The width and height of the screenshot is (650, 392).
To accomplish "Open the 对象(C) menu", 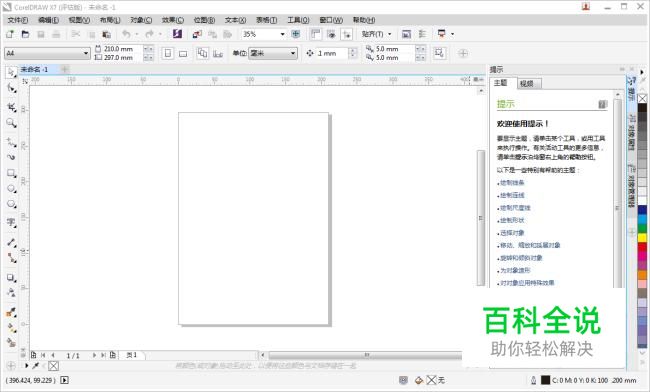I will [141, 20].
